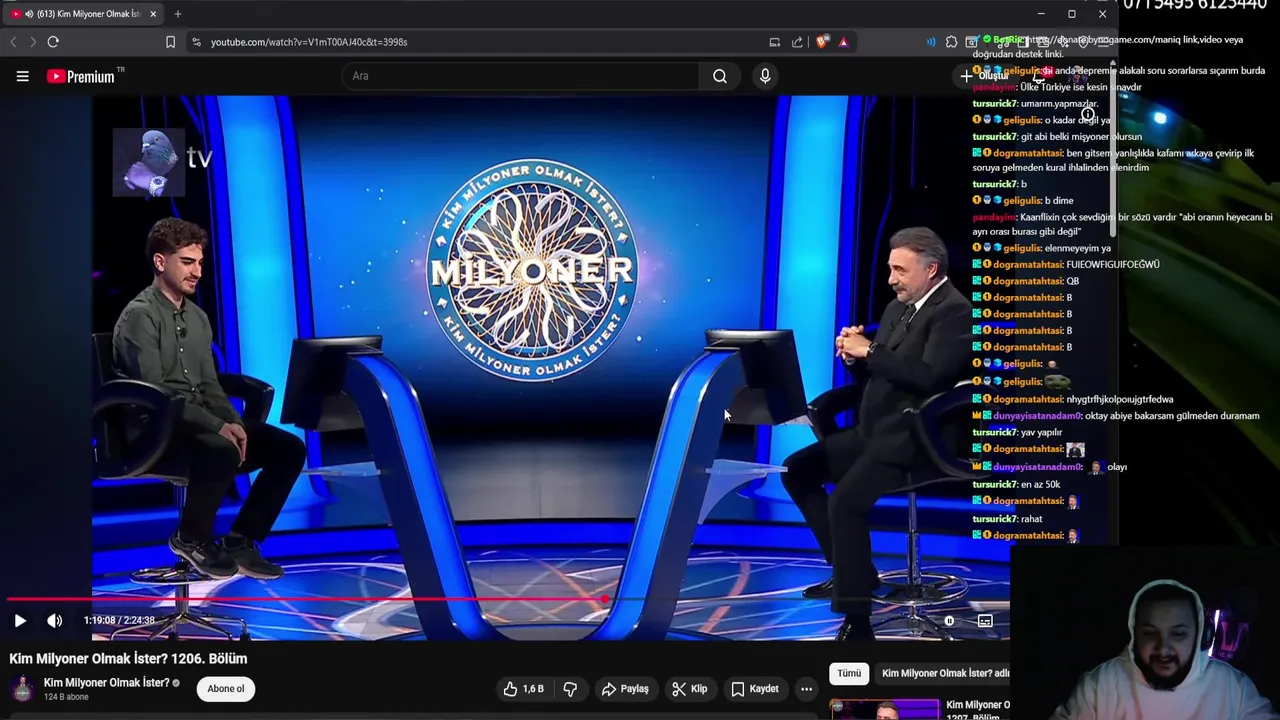Click chat message 'b dime'

point(1059,200)
